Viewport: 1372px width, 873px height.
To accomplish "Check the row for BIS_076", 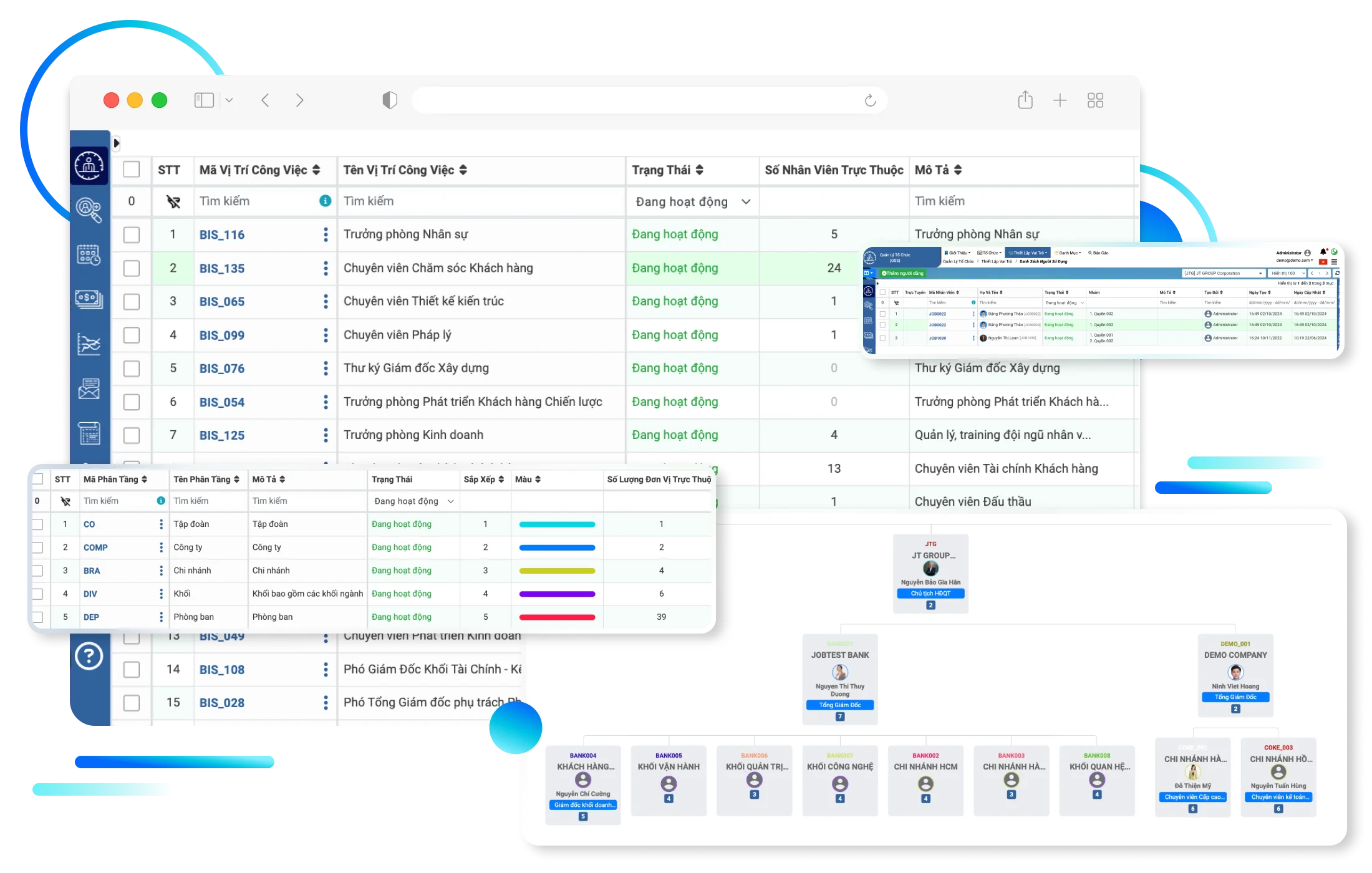I will pyautogui.click(x=132, y=369).
